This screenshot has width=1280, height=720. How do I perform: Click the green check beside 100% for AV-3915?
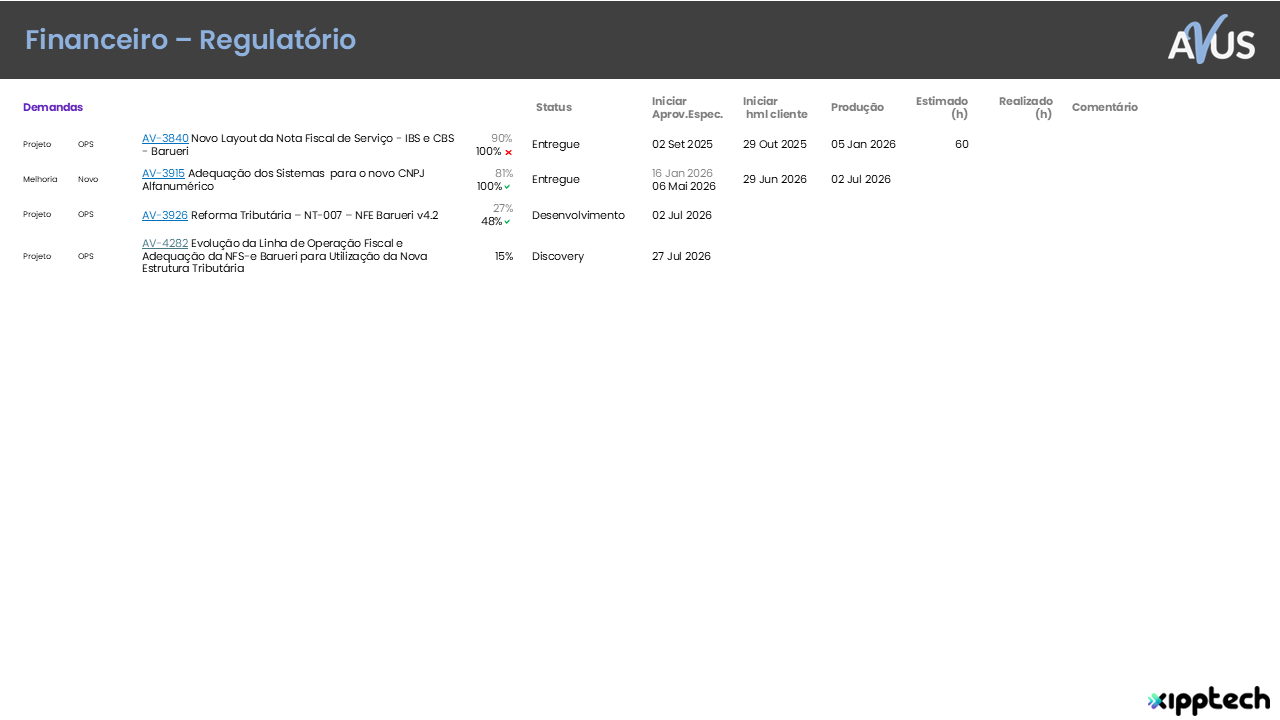click(x=507, y=187)
